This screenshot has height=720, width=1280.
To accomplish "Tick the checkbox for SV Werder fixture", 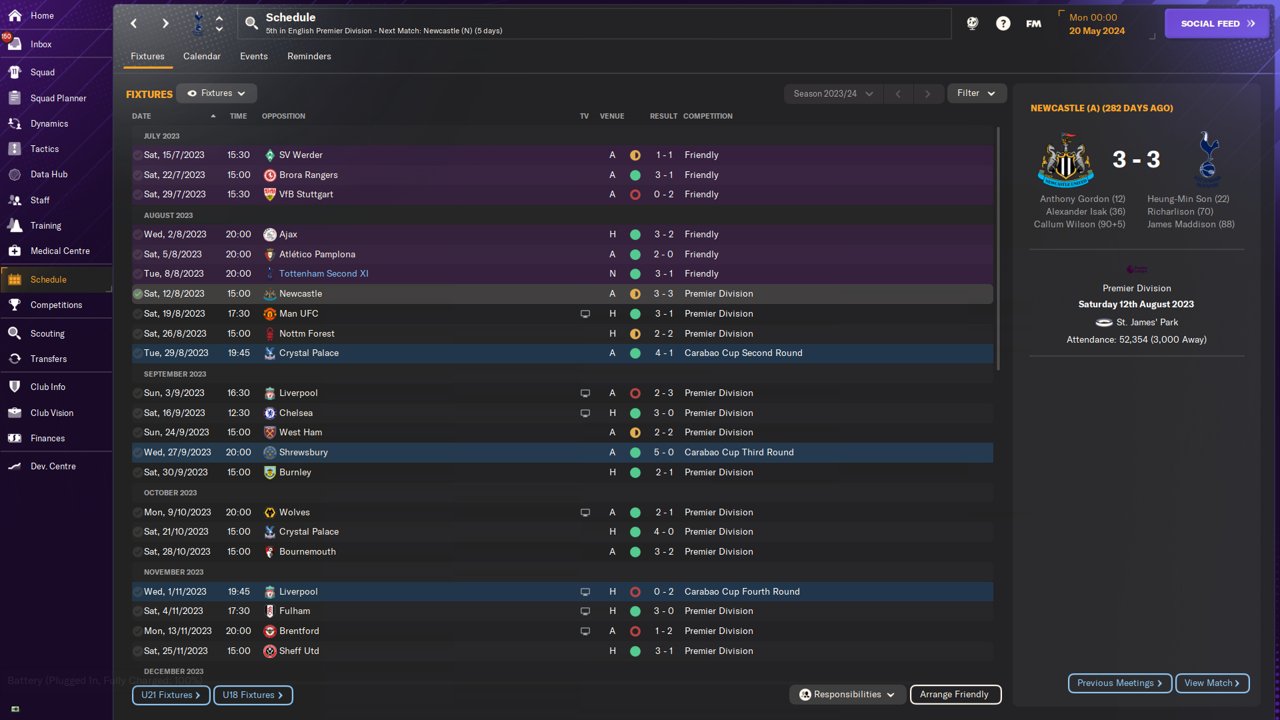I will [x=138, y=155].
